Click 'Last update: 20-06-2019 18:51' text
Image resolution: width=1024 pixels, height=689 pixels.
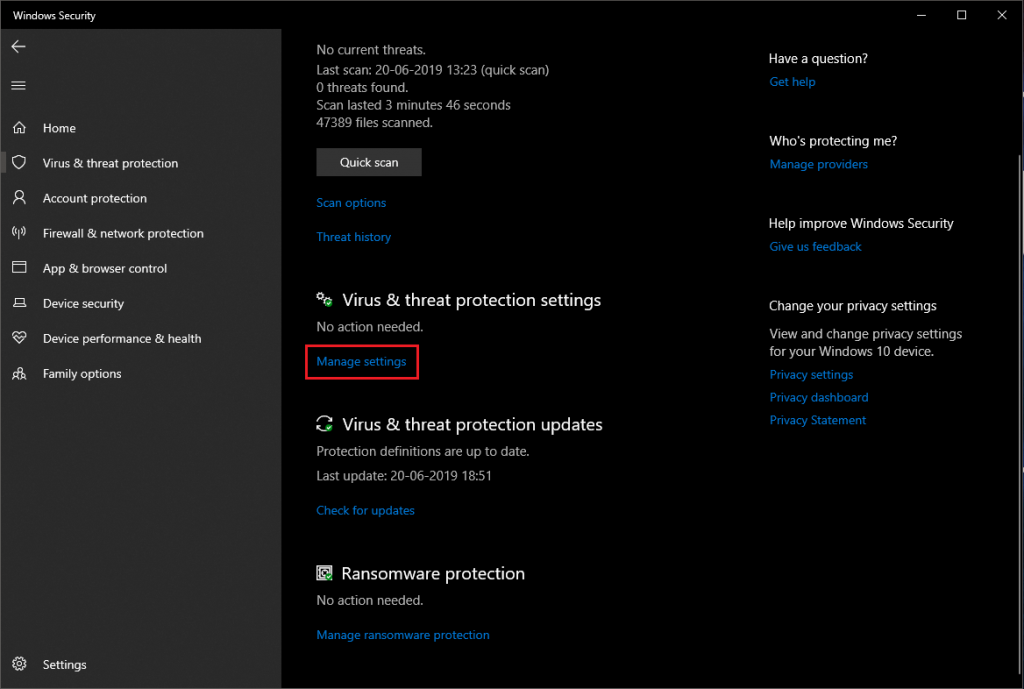[x=404, y=475]
